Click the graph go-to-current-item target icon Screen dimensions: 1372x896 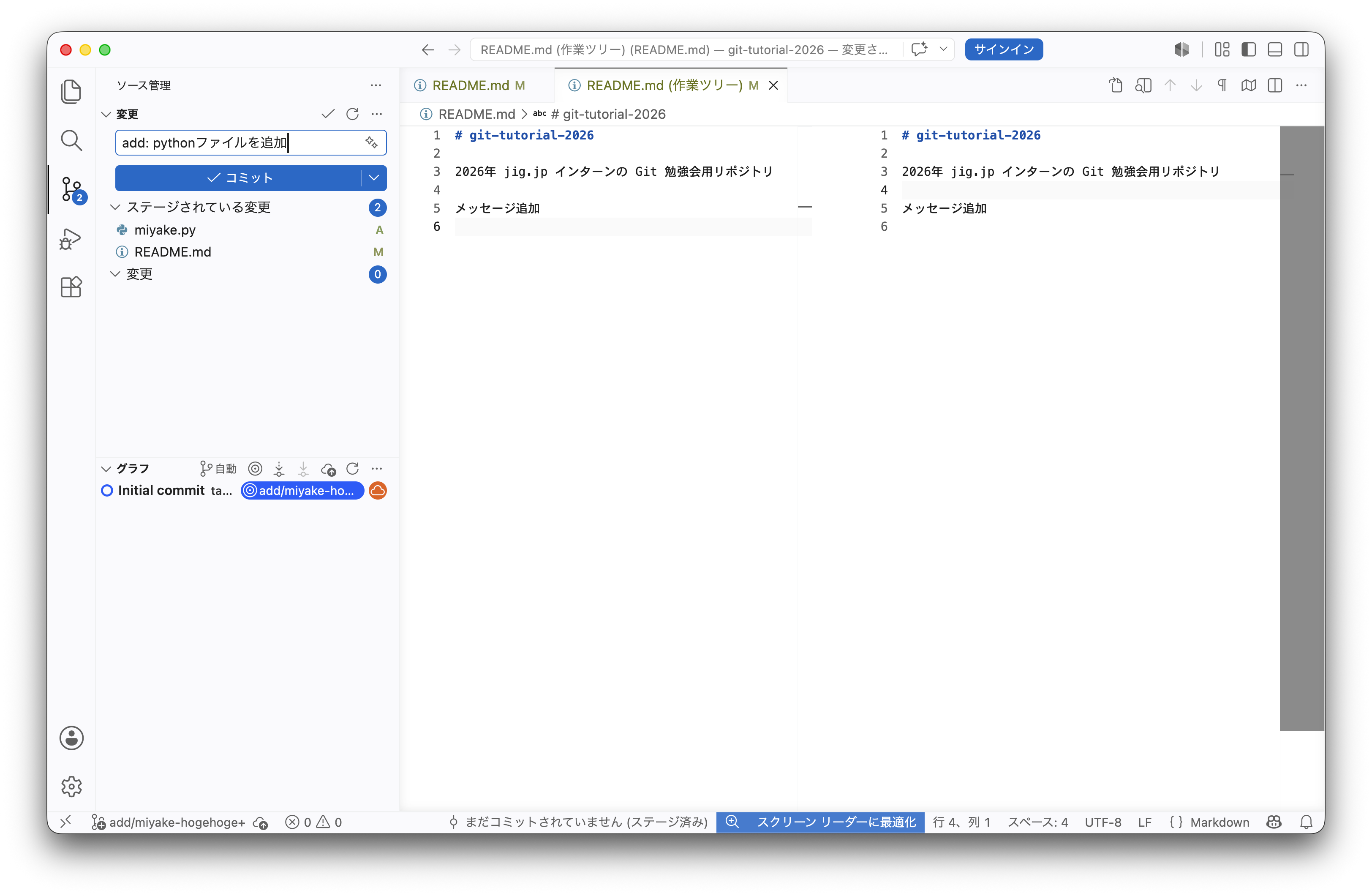pos(255,468)
